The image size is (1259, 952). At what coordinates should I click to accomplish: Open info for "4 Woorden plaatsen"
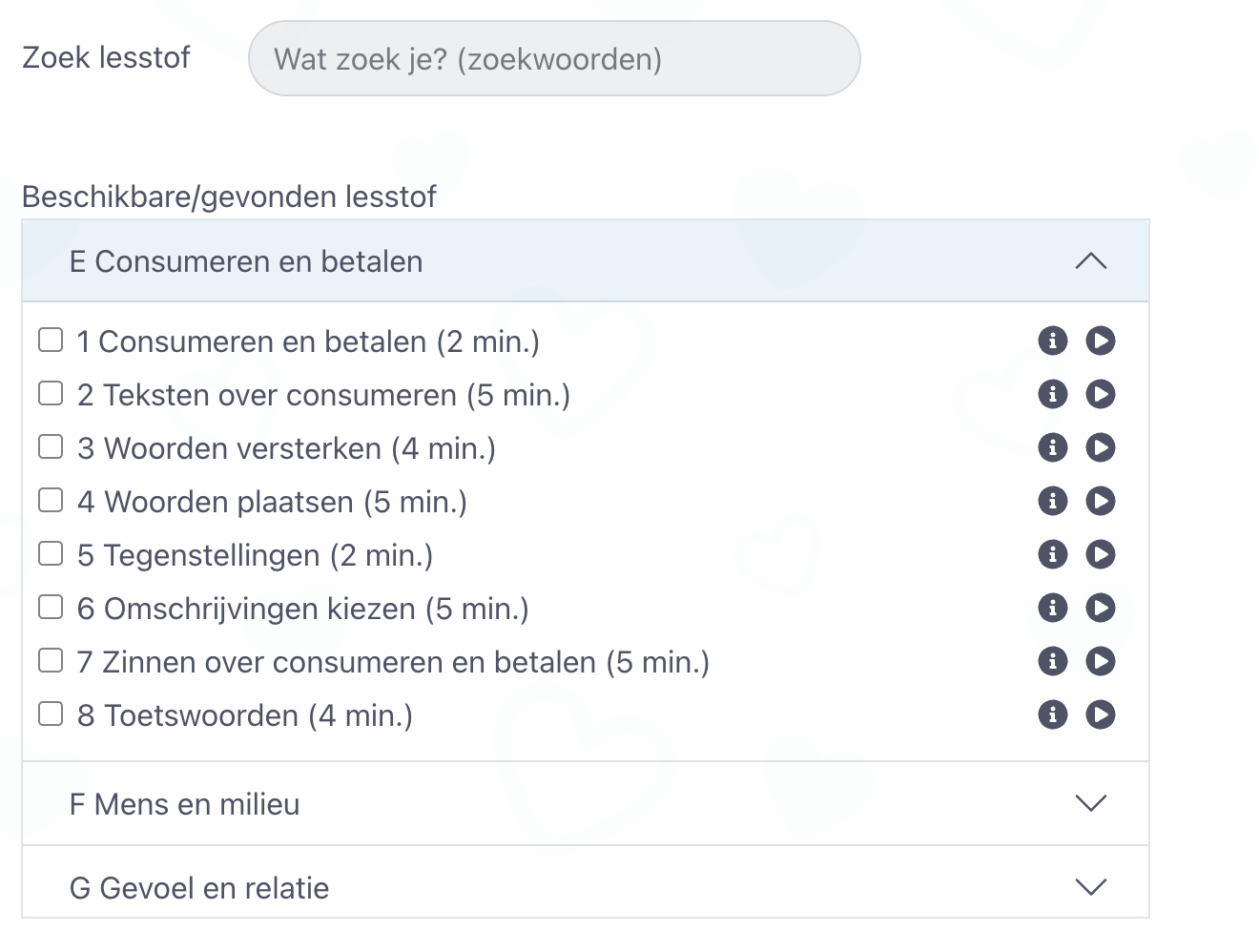coord(1053,501)
